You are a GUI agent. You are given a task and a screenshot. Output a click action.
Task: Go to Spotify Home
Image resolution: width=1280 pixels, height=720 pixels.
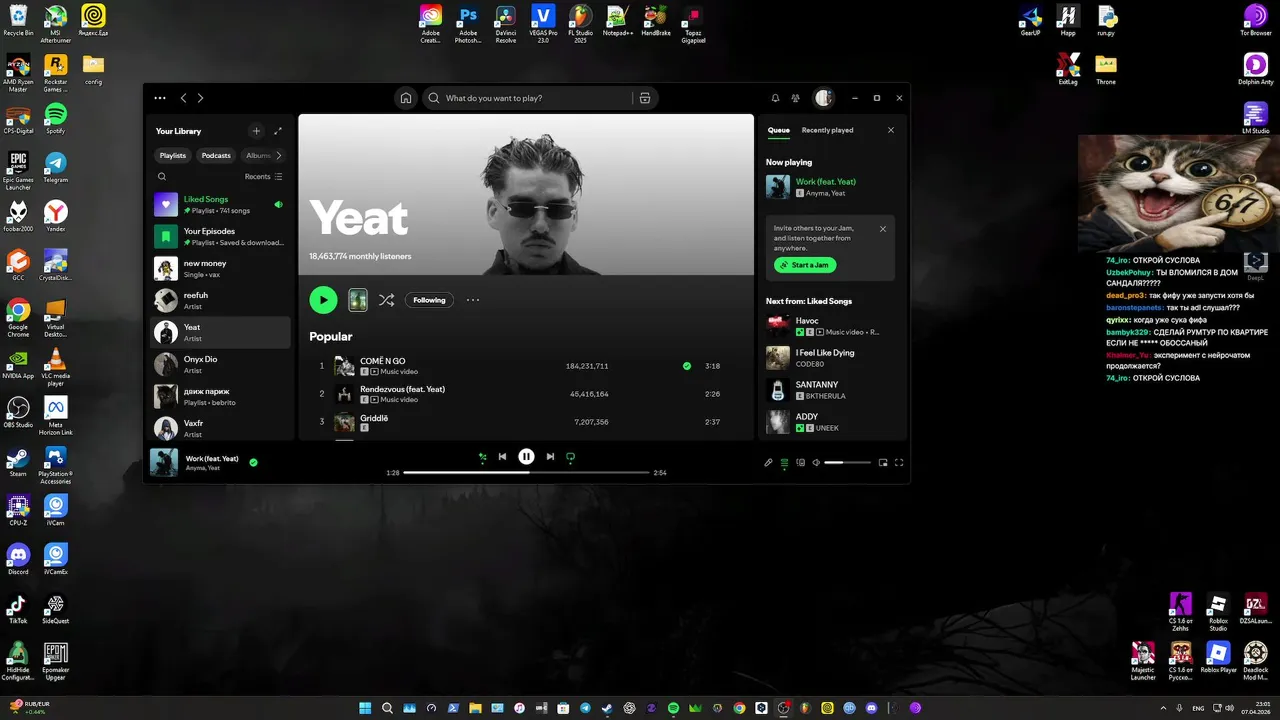coord(406,98)
